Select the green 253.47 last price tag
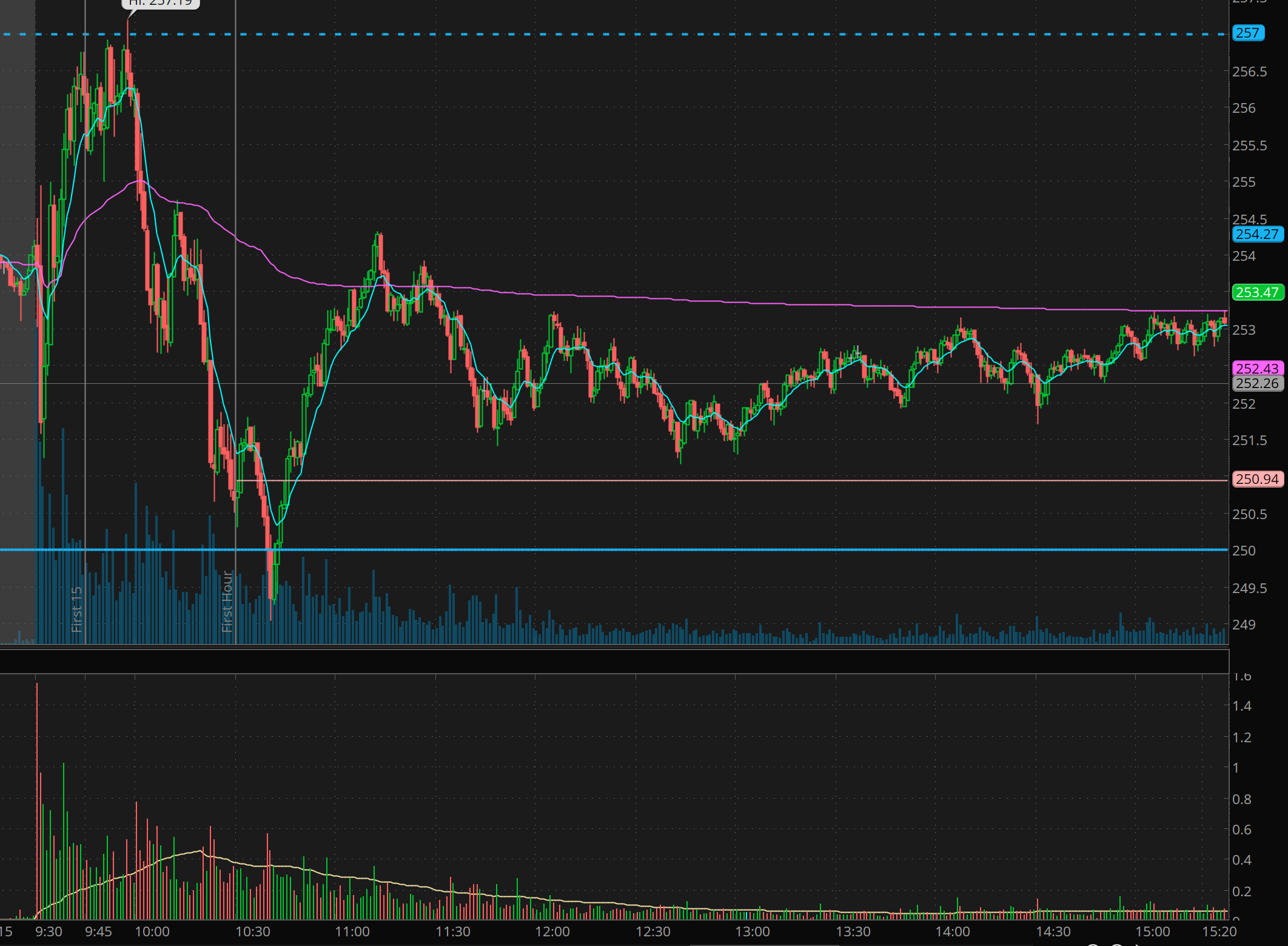 point(1257,292)
